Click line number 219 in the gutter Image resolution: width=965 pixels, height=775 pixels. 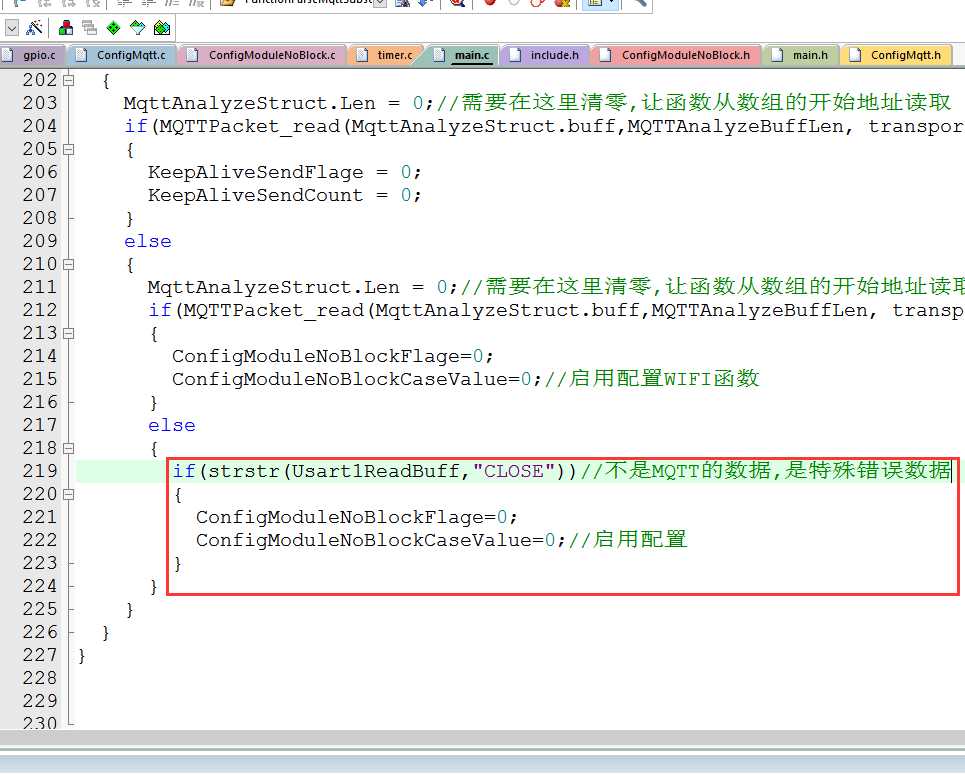[39, 471]
